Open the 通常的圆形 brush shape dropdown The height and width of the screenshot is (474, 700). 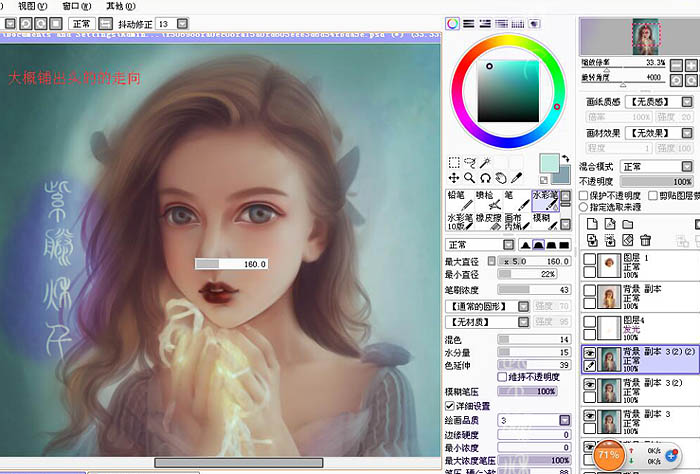pos(488,306)
